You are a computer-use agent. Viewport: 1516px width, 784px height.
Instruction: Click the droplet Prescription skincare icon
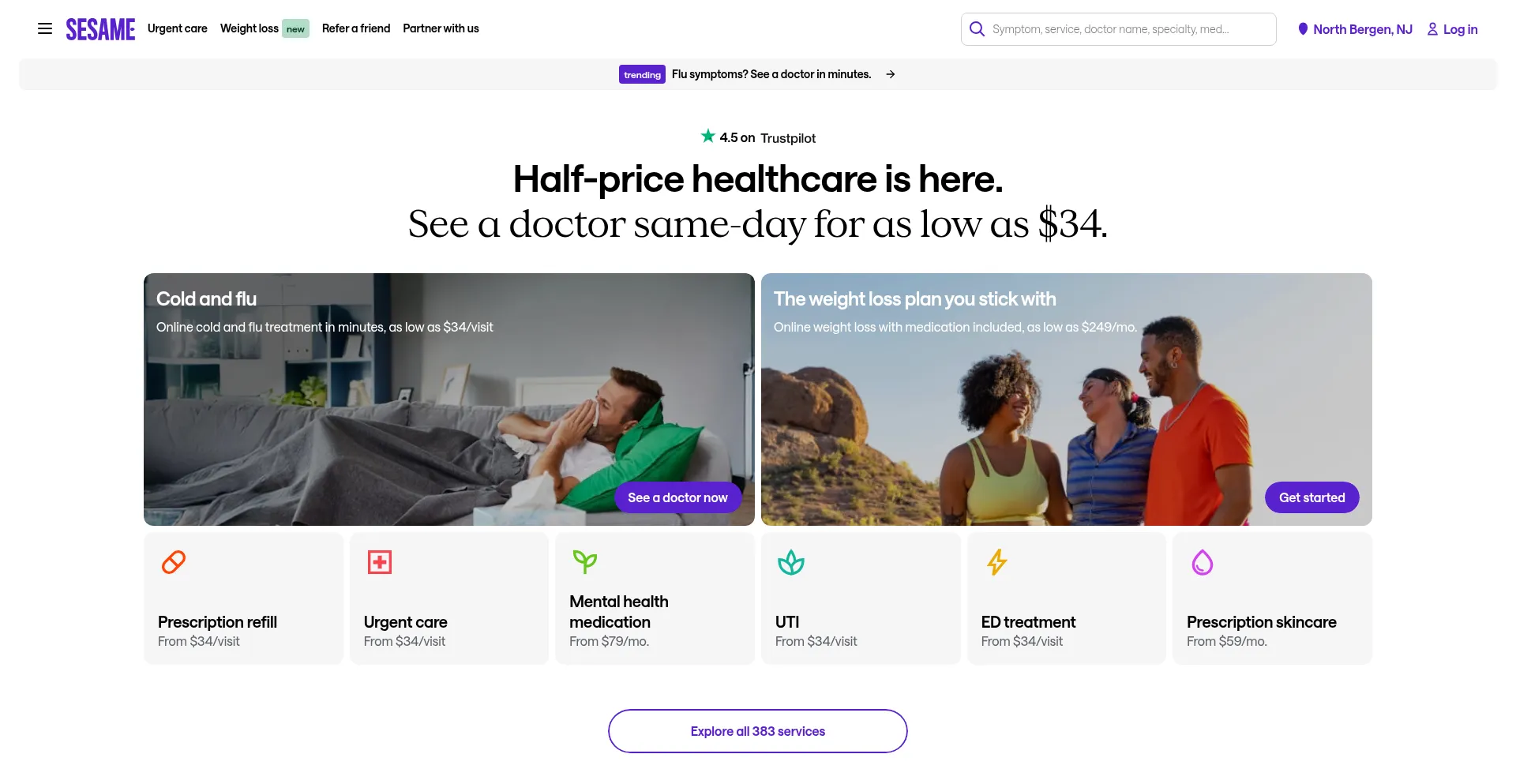tap(1203, 562)
